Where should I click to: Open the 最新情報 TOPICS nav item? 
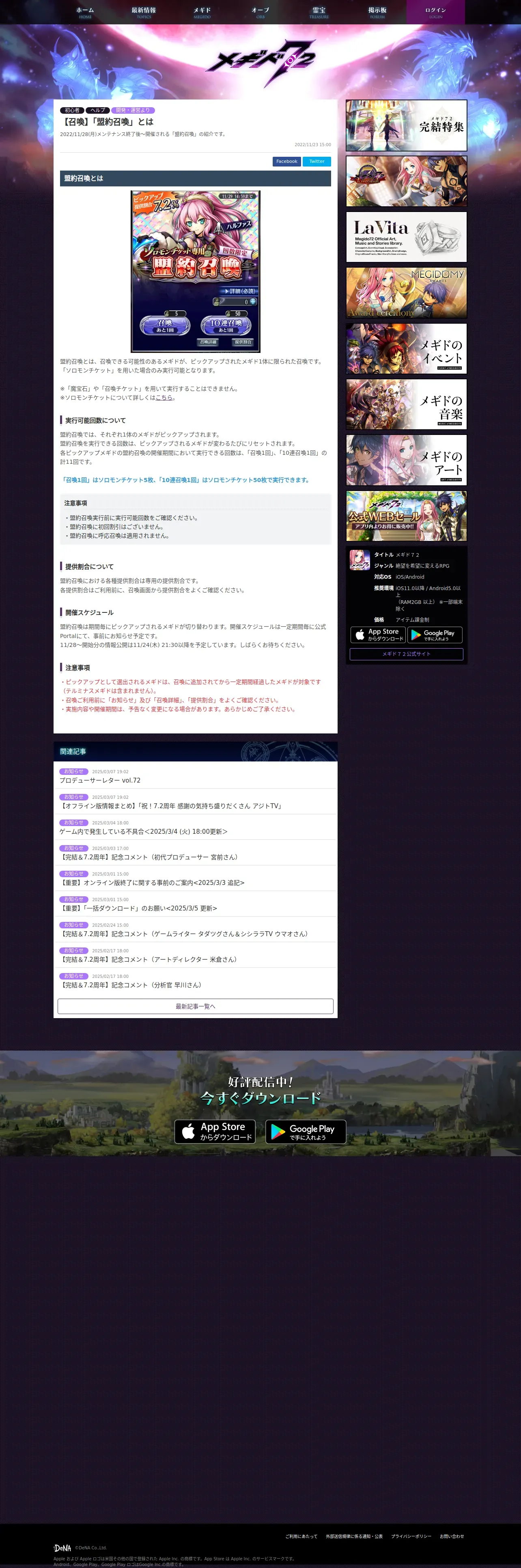144,12
